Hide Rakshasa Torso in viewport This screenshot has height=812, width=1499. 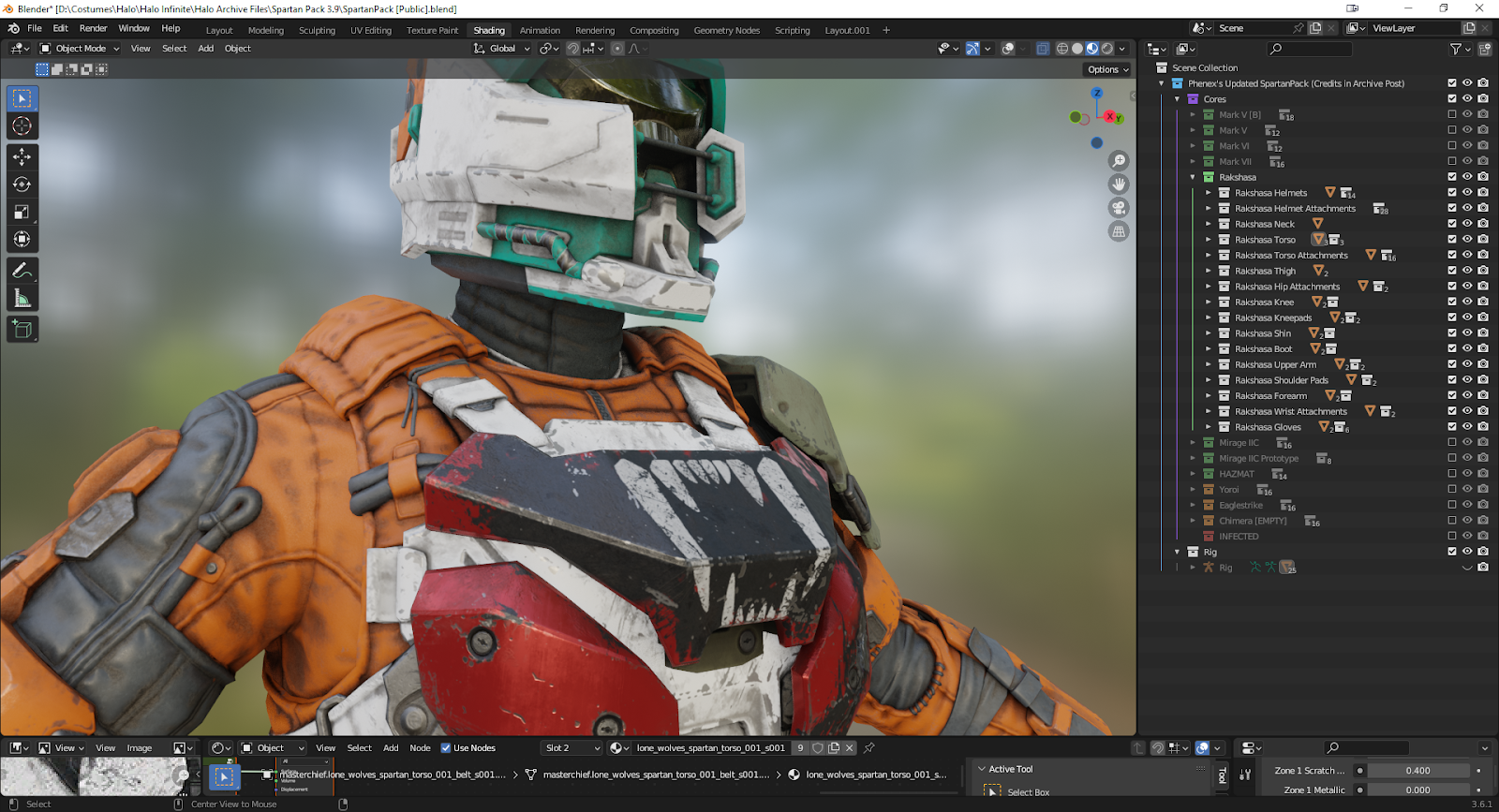click(x=1467, y=240)
